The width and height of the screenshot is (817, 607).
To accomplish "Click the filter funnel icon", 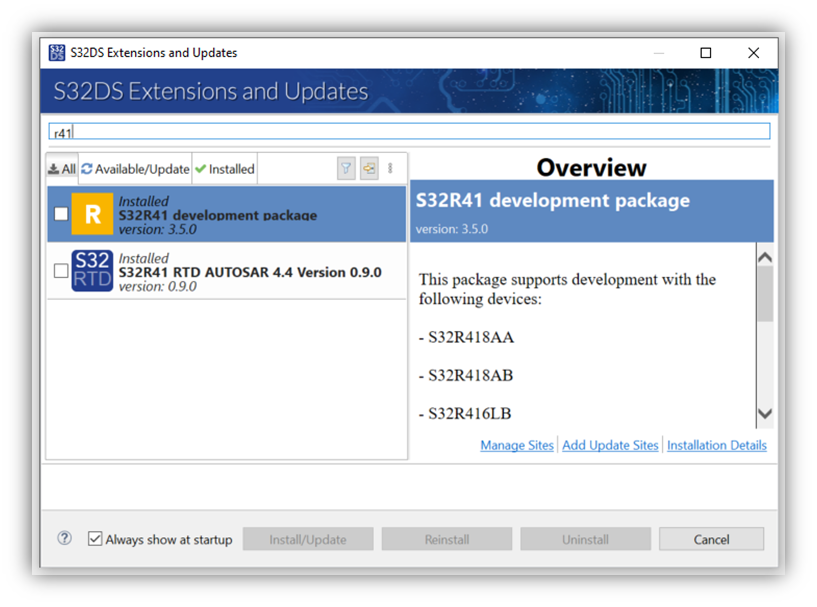I will pyautogui.click(x=346, y=168).
